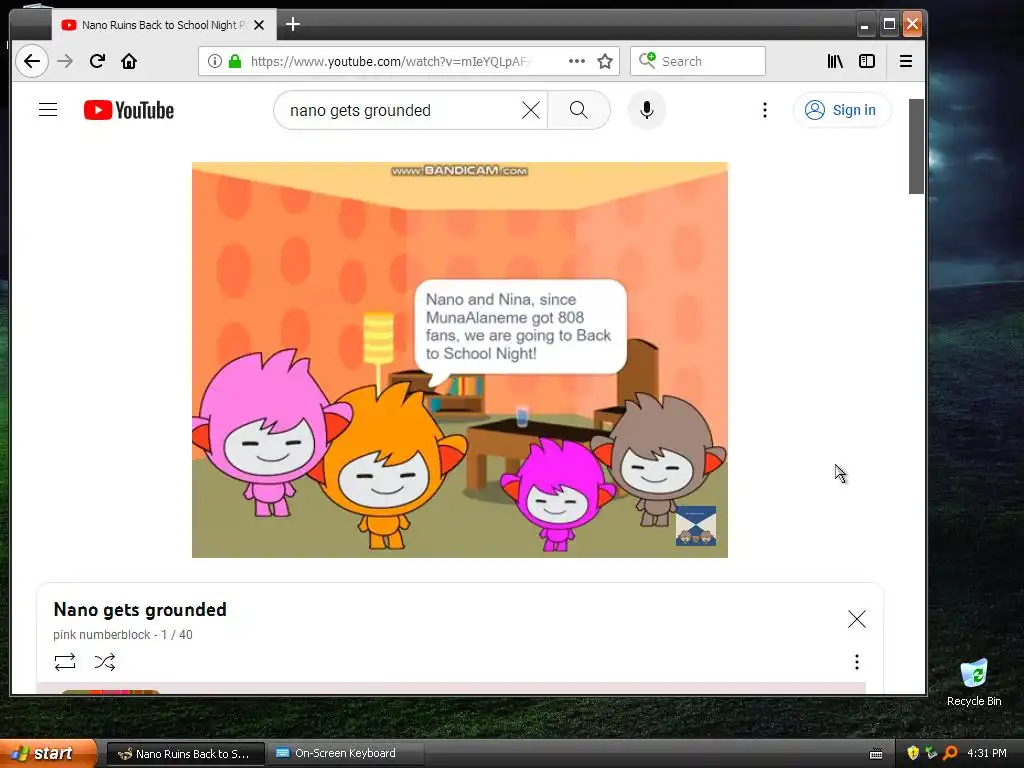Open Nano gets grounded playlist title
This screenshot has width=1024, height=768.
(x=140, y=610)
